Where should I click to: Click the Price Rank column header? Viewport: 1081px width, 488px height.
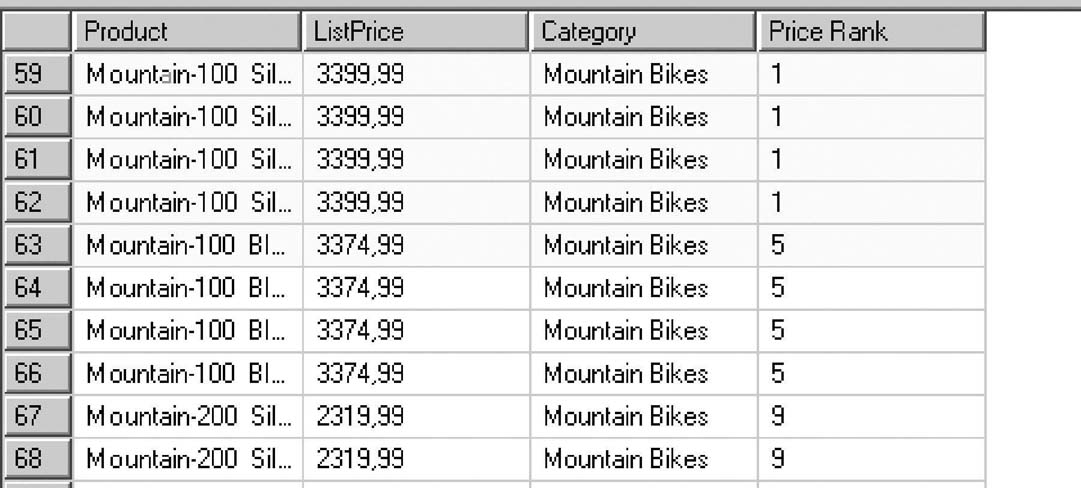tap(872, 31)
